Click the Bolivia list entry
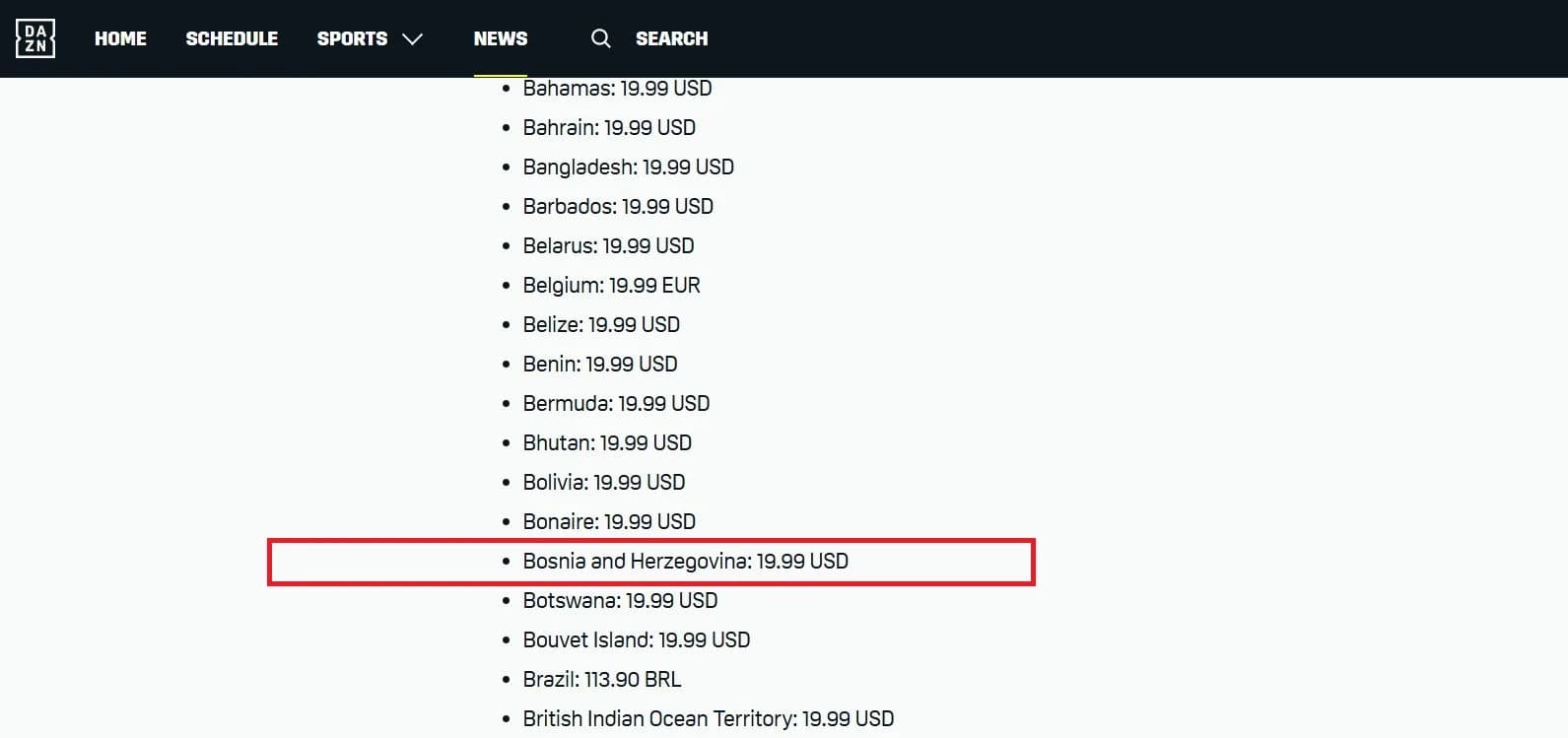Image resolution: width=1568 pixels, height=738 pixels. point(604,482)
